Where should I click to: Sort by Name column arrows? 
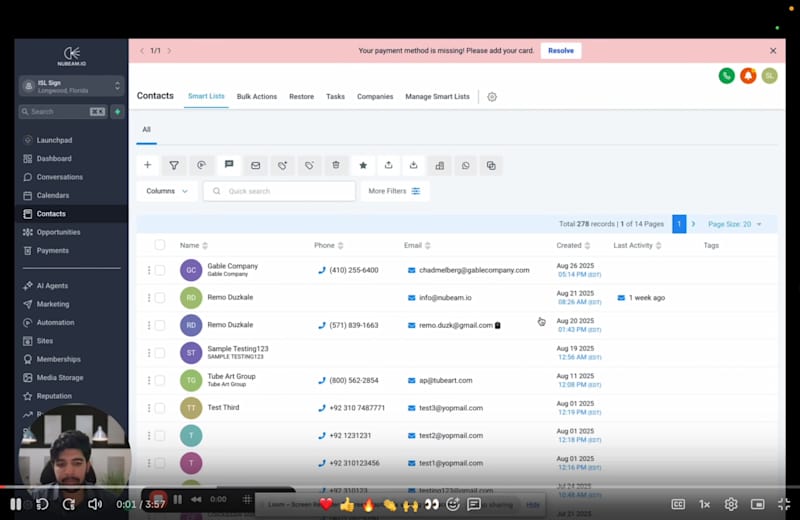click(205, 245)
